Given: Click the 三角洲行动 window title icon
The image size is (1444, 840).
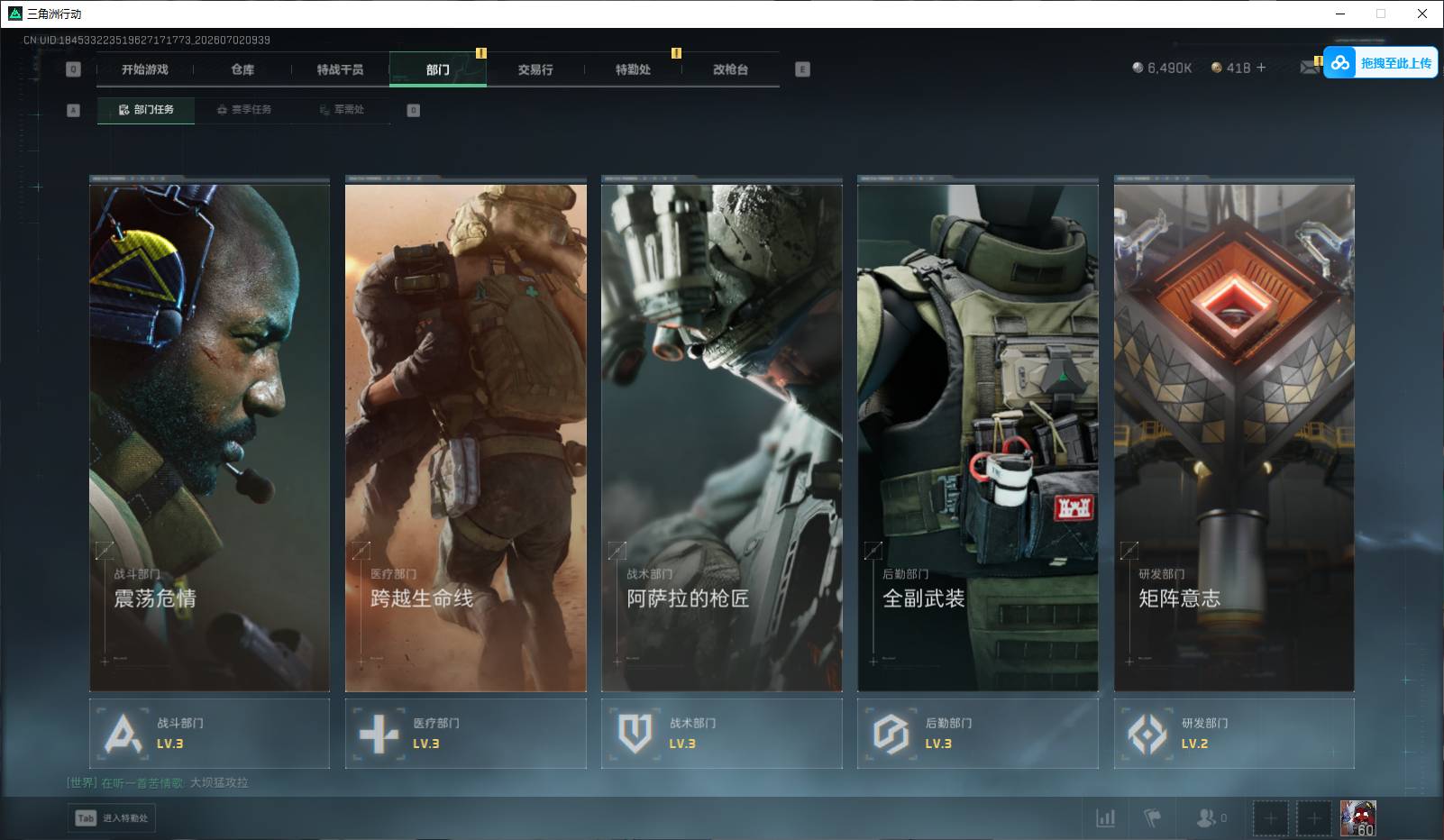Looking at the screenshot, I should click(14, 14).
